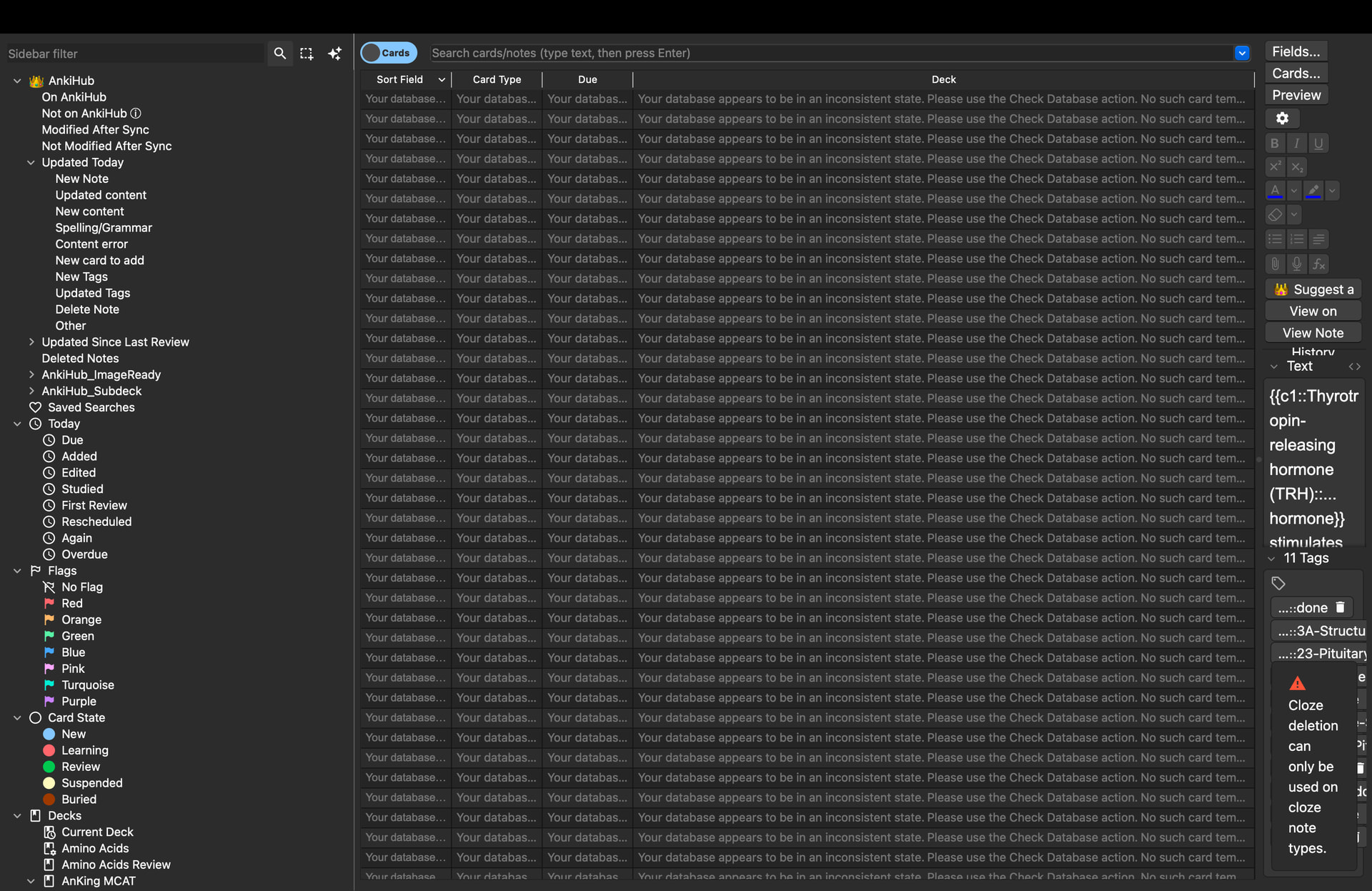Click the sidebar search magnifier icon
Image resolution: width=1372 pixels, height=891 pixels.
280,54
